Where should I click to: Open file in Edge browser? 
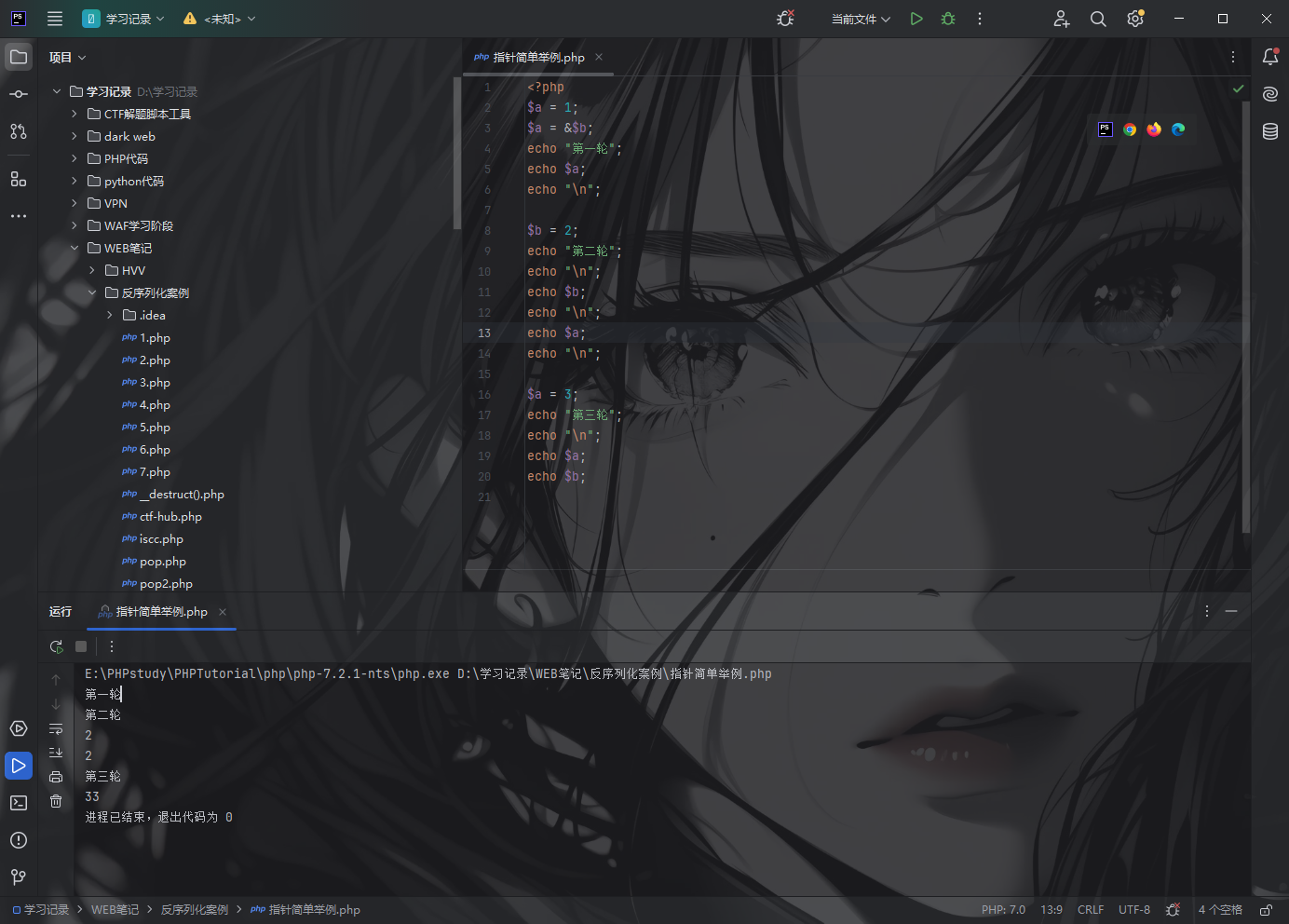click(x=1178, y=129)
